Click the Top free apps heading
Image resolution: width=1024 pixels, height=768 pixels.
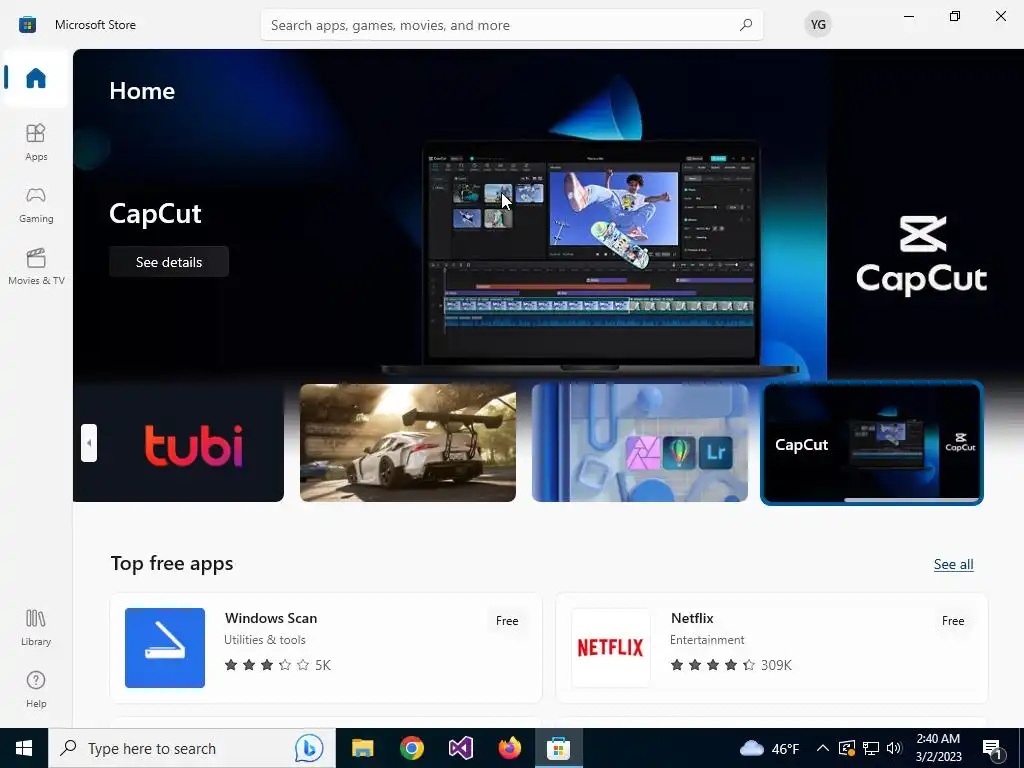(x=172, y=564)
